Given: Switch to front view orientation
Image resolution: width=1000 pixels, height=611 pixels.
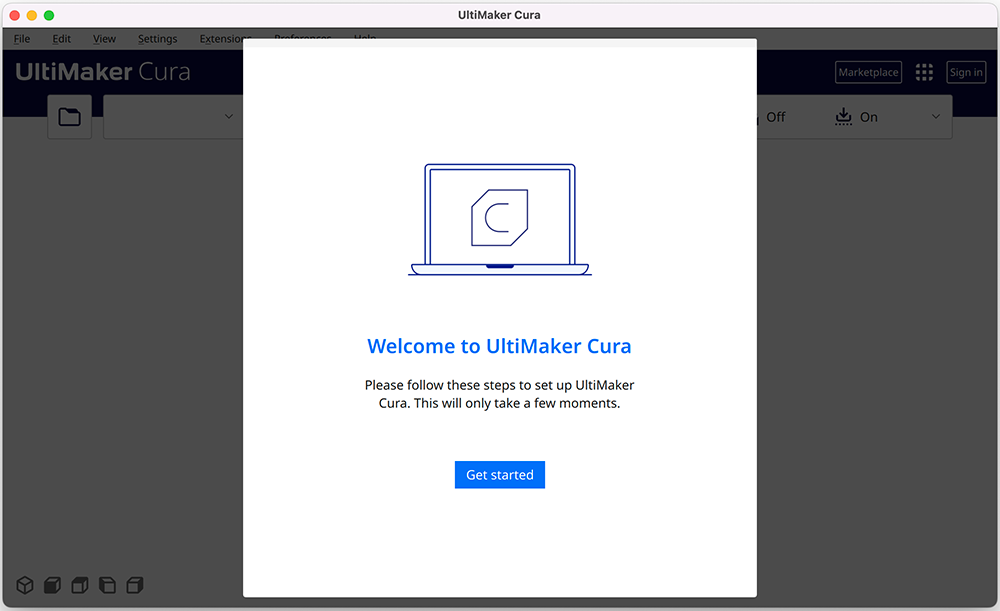Looking at the screenshot, I should coord(51,585).
